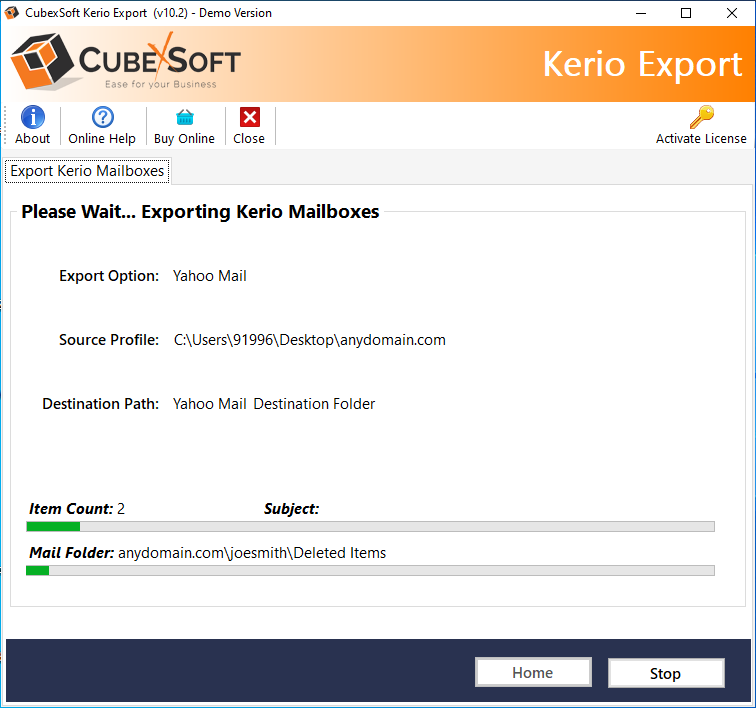Click the Kerio Export banner title
Screen dimensions: 756x708
coord(642,64)
